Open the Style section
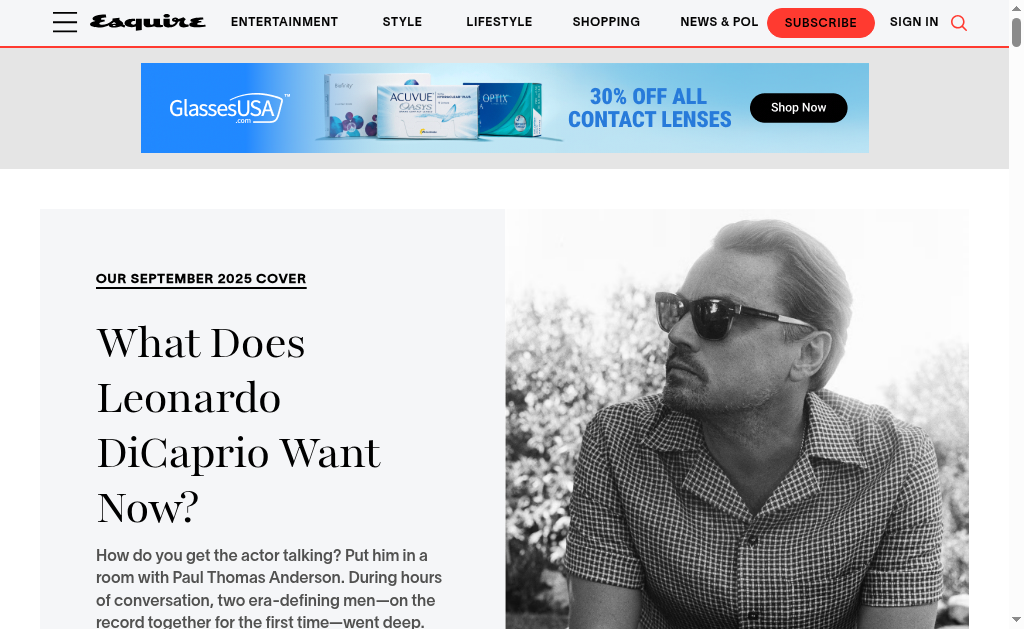 click(x=402, y=22)
